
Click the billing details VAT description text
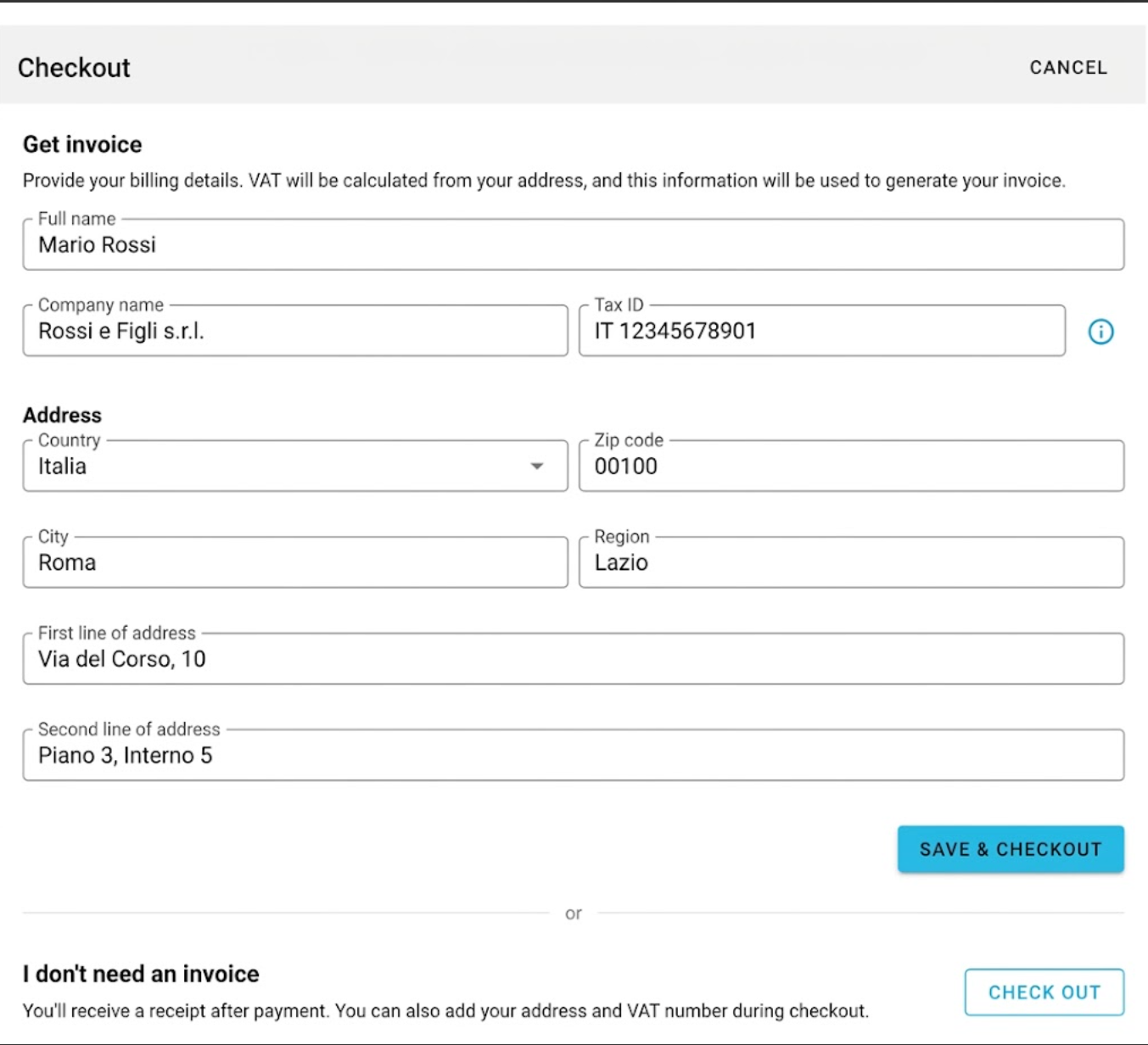pyautogui.click(x=544, y=181)
